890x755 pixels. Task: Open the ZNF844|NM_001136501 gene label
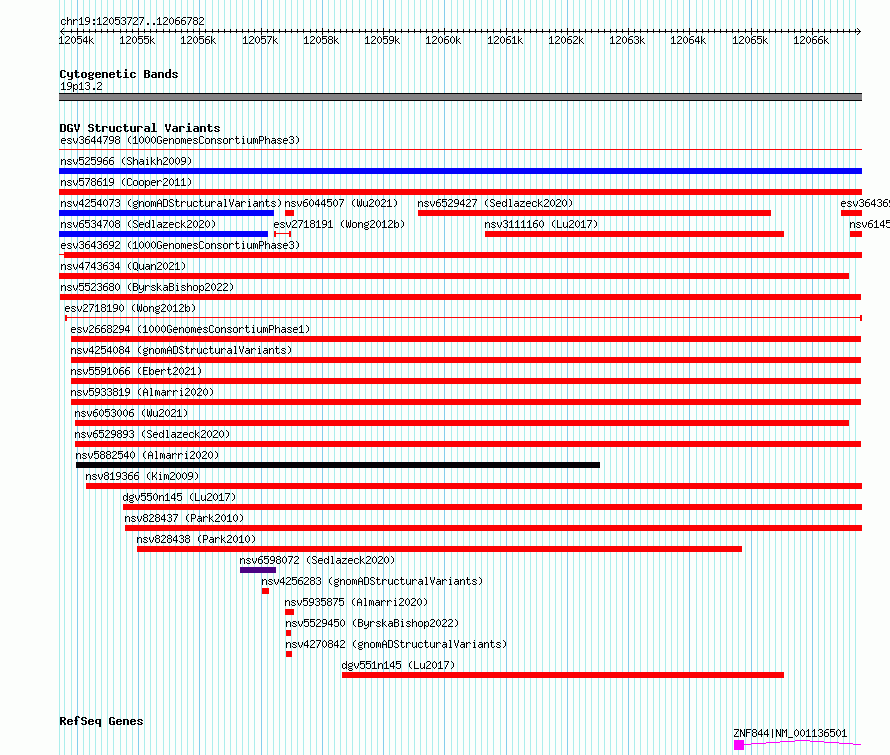790,733
